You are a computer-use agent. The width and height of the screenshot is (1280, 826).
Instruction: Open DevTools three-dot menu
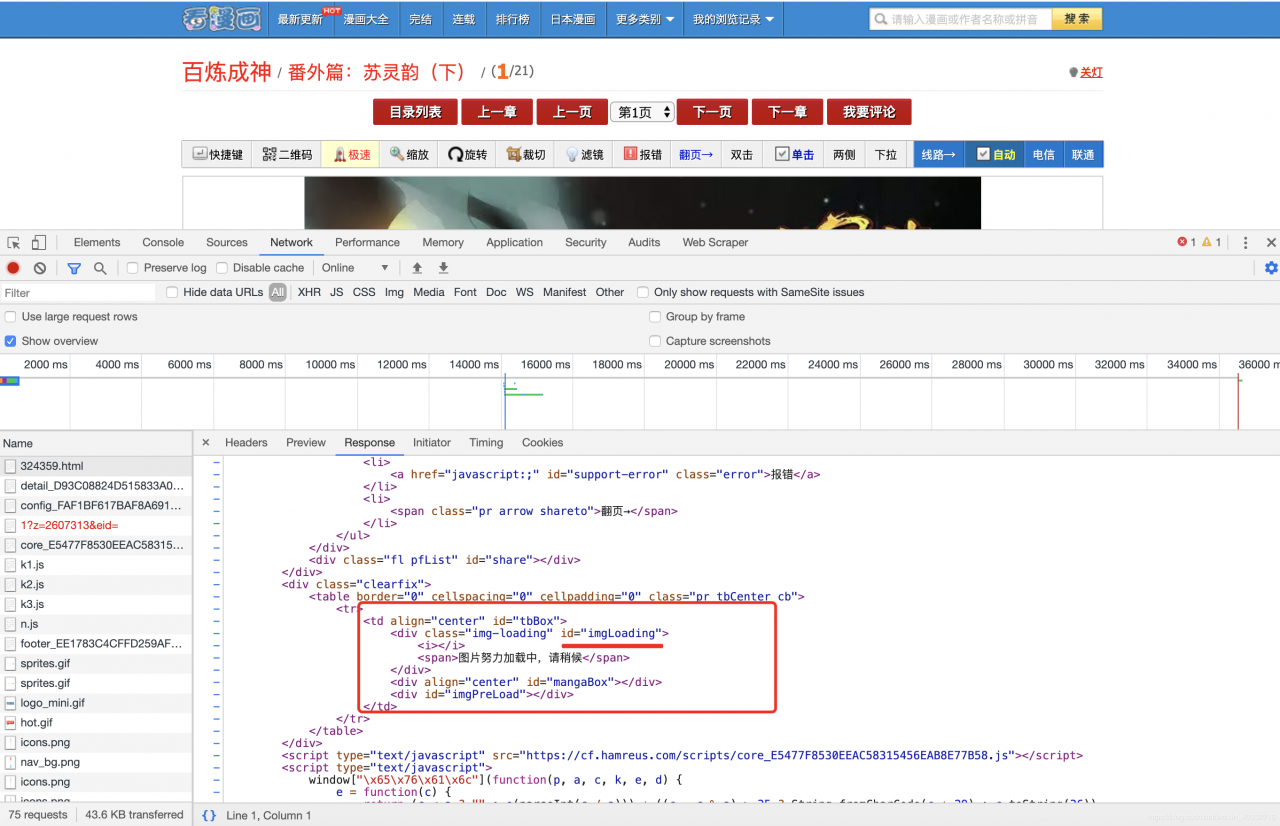click(x=1245, y=242)
